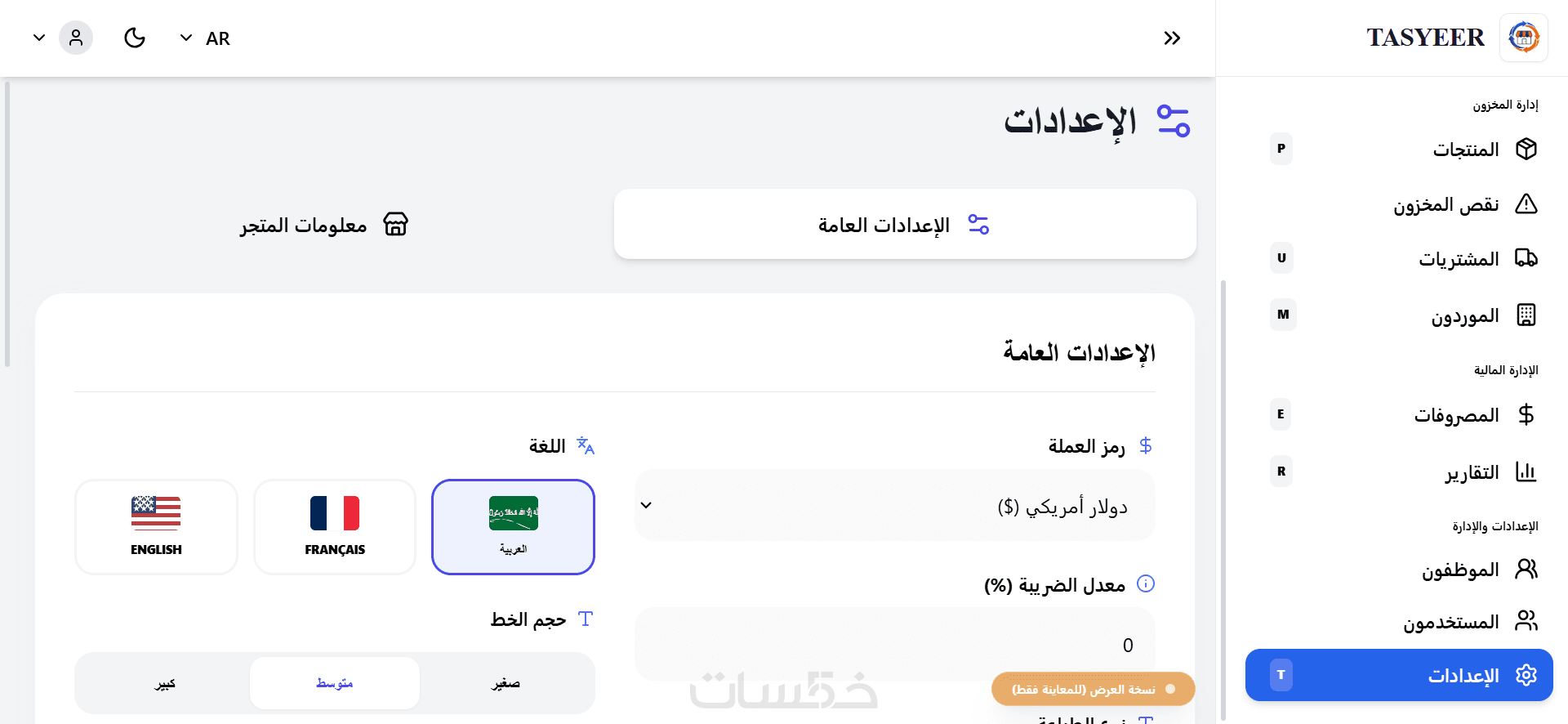The image size is (1568, 724).
Task: Set font size to صغير small
Action: pyautogui.click(x=506, y=683)
